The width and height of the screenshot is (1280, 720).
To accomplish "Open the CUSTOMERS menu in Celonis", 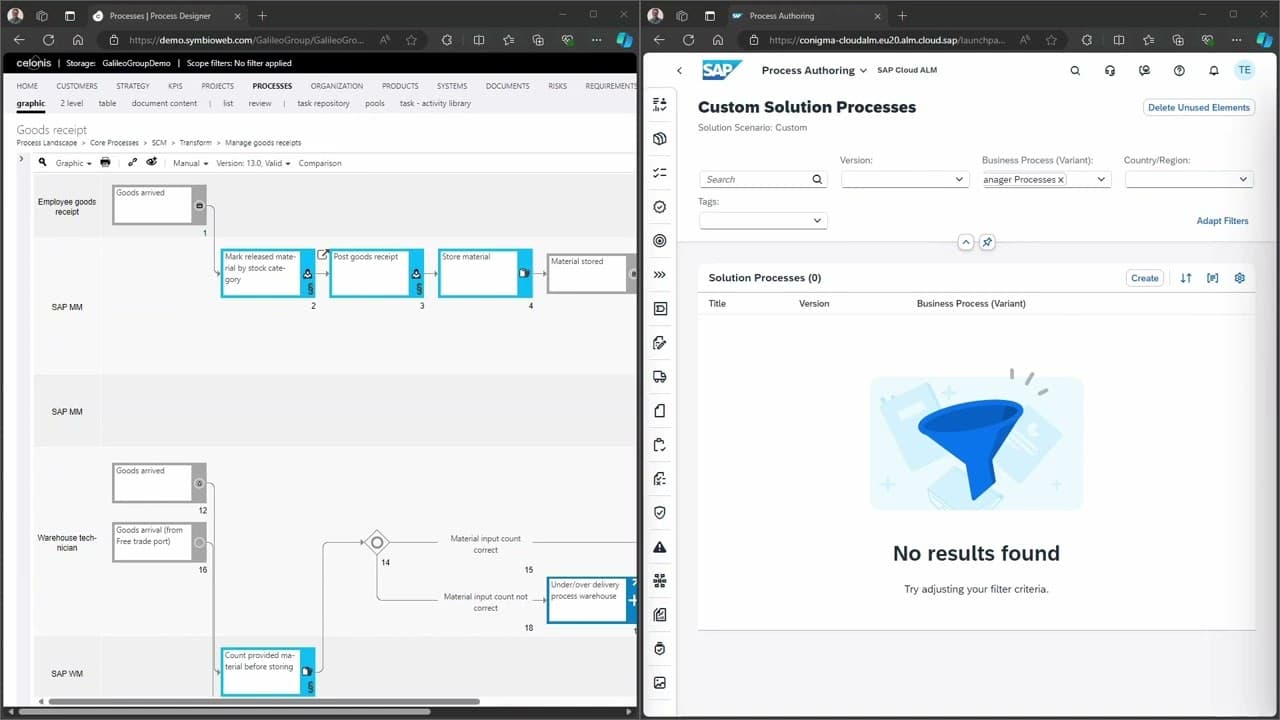I will coord(77,86).
